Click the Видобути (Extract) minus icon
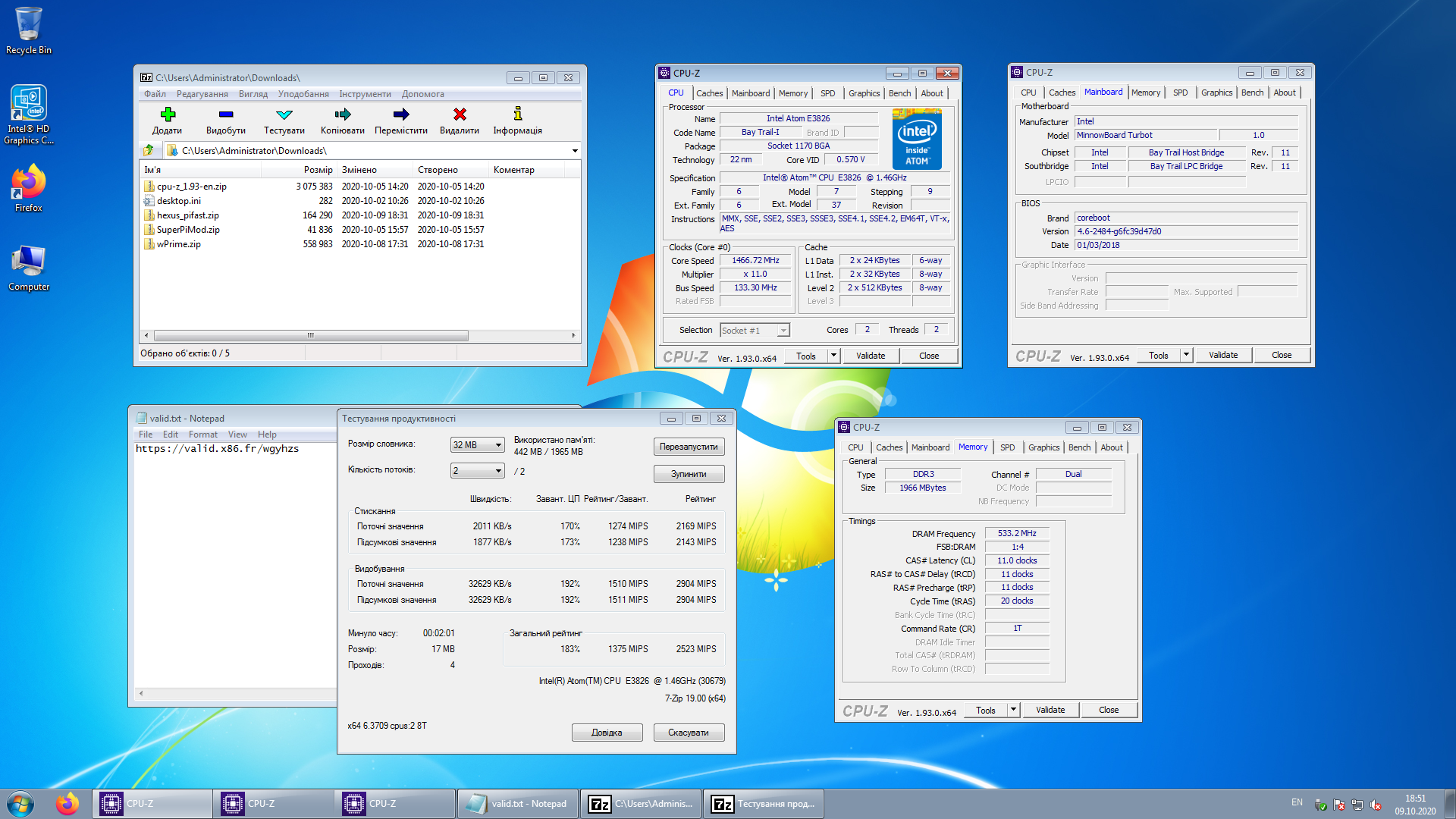Screen dimensions: 1456x819 (226, 115)
